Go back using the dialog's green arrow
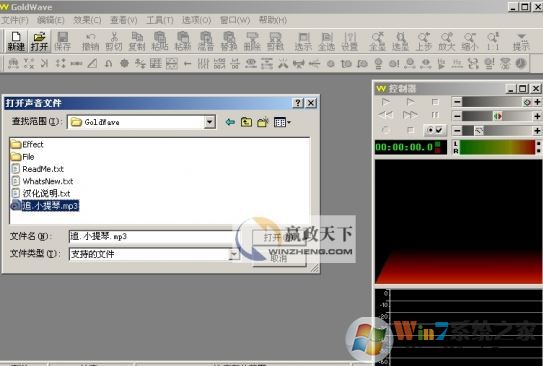Viewport: 543px width, 366px height. 230,122
